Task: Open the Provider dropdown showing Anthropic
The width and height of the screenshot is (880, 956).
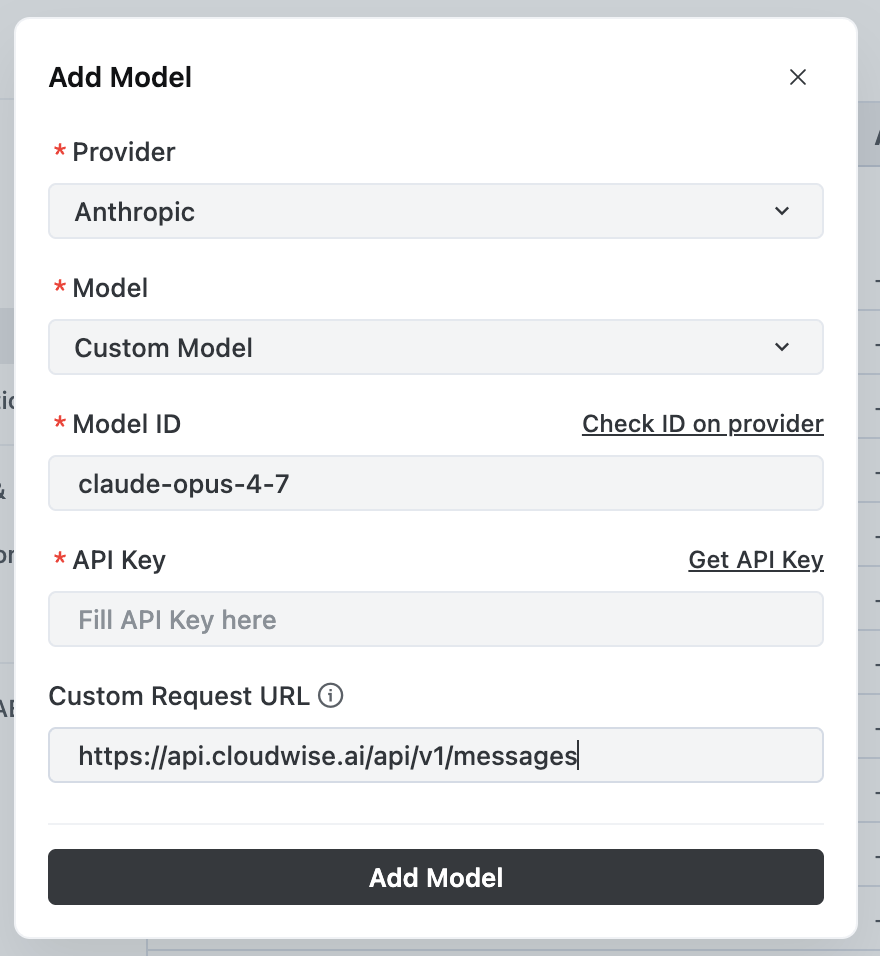Action: point(435,211)
